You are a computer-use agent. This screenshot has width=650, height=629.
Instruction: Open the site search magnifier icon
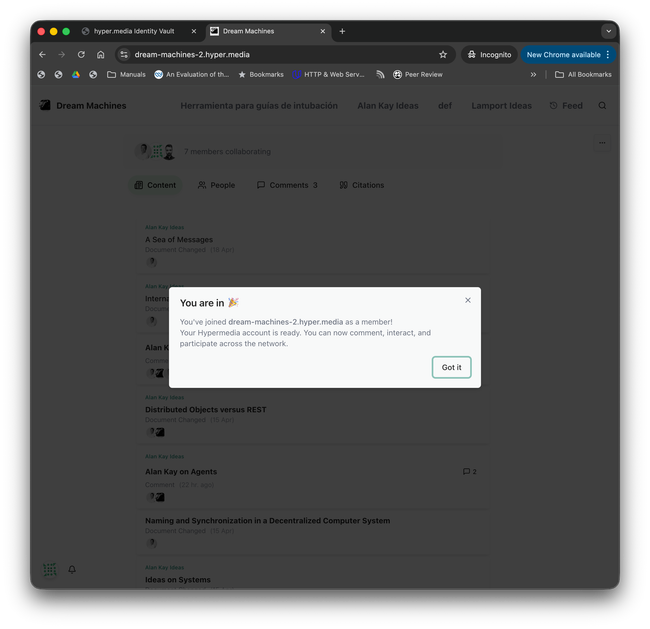pyautogui.click(x=602, y=105)
